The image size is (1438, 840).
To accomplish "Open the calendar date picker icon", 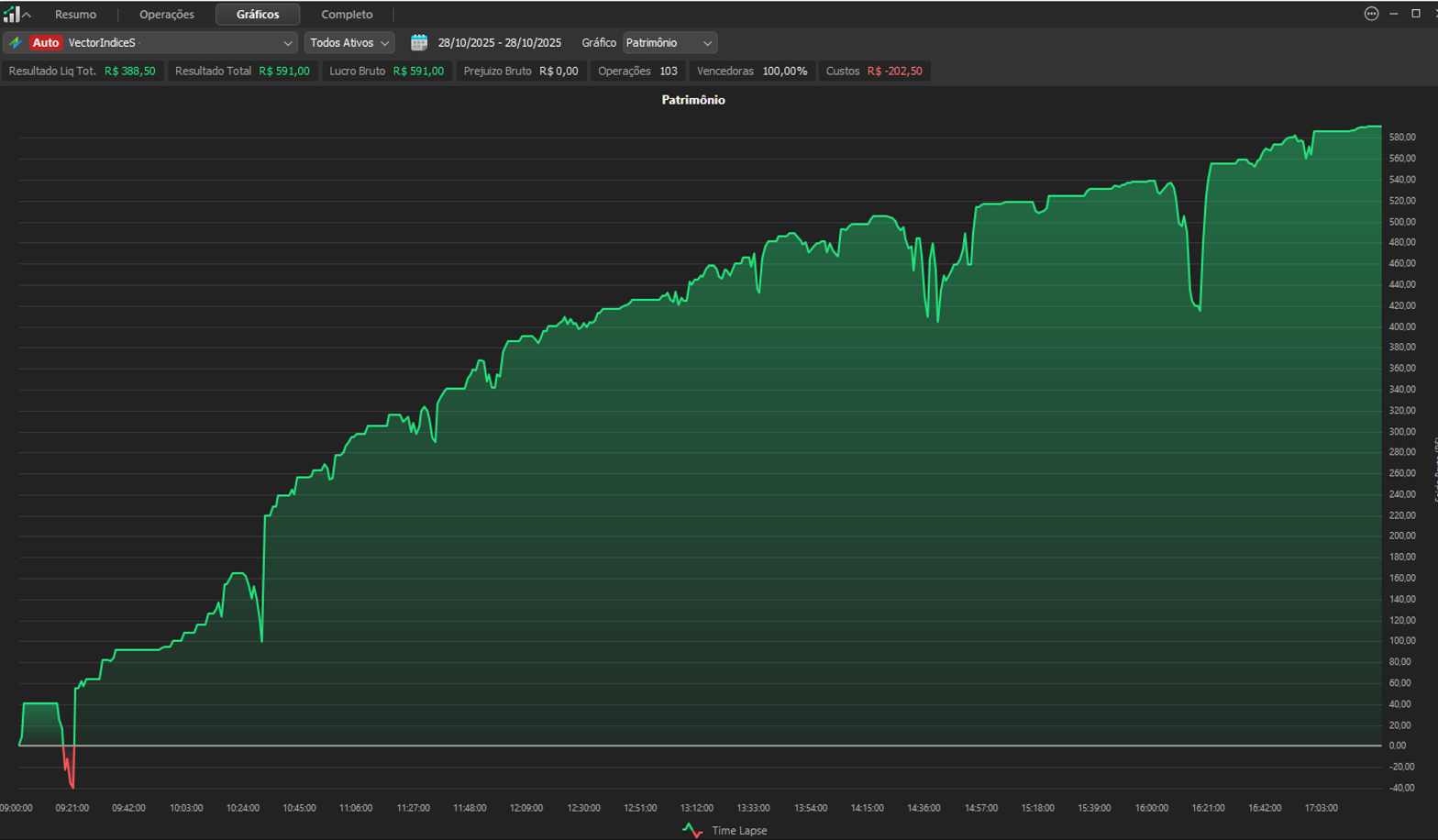I will 419,42.
